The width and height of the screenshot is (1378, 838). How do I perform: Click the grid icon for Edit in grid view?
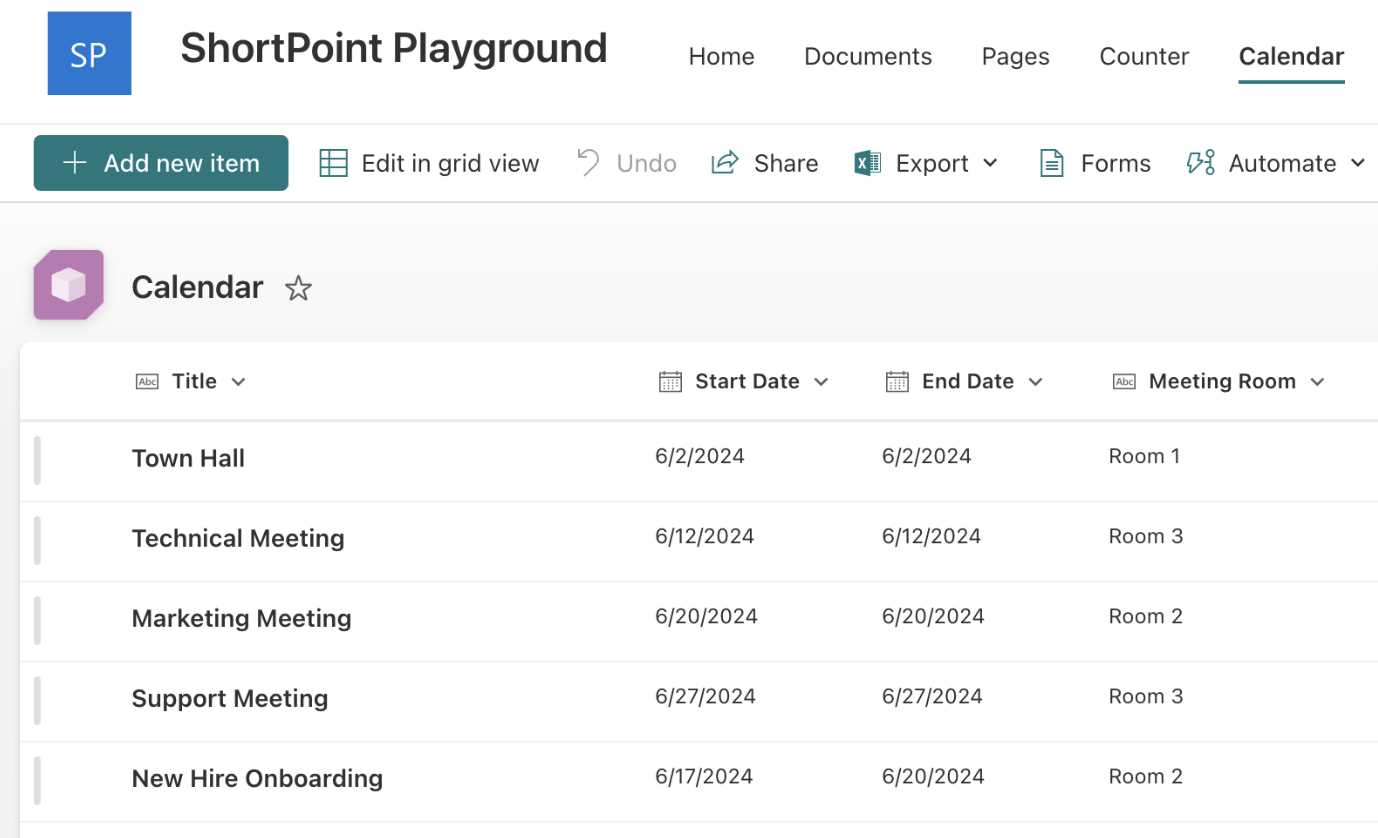pyautogui.click(x=333, y=163)
